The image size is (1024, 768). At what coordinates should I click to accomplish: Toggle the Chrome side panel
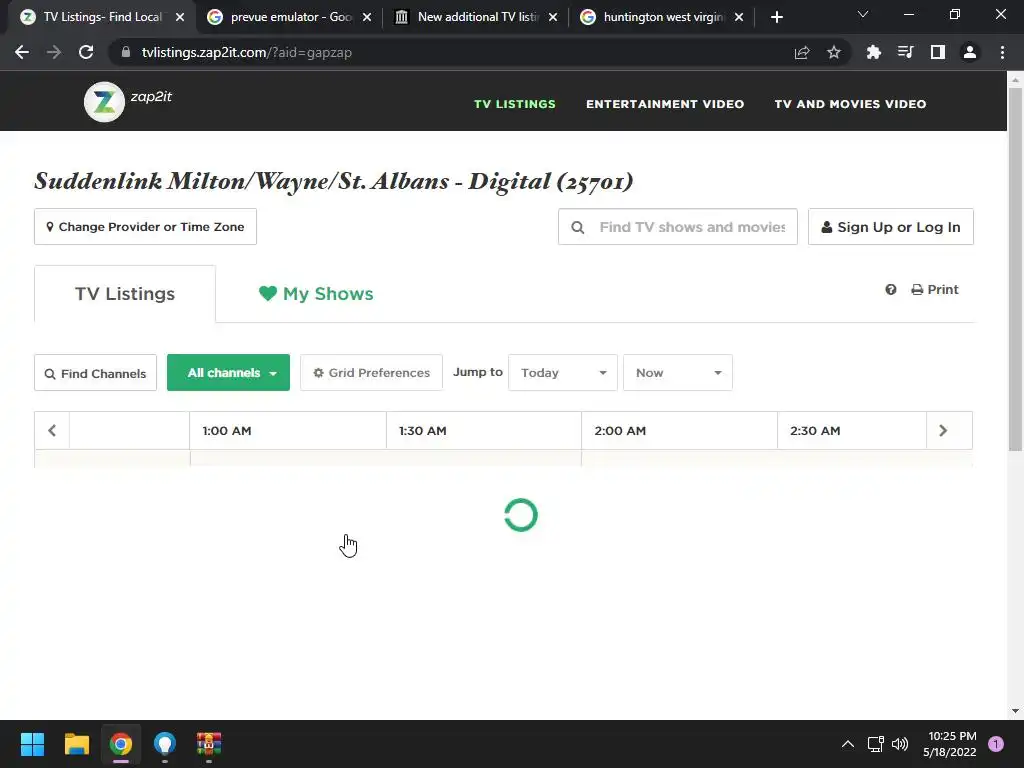point(938,52)
